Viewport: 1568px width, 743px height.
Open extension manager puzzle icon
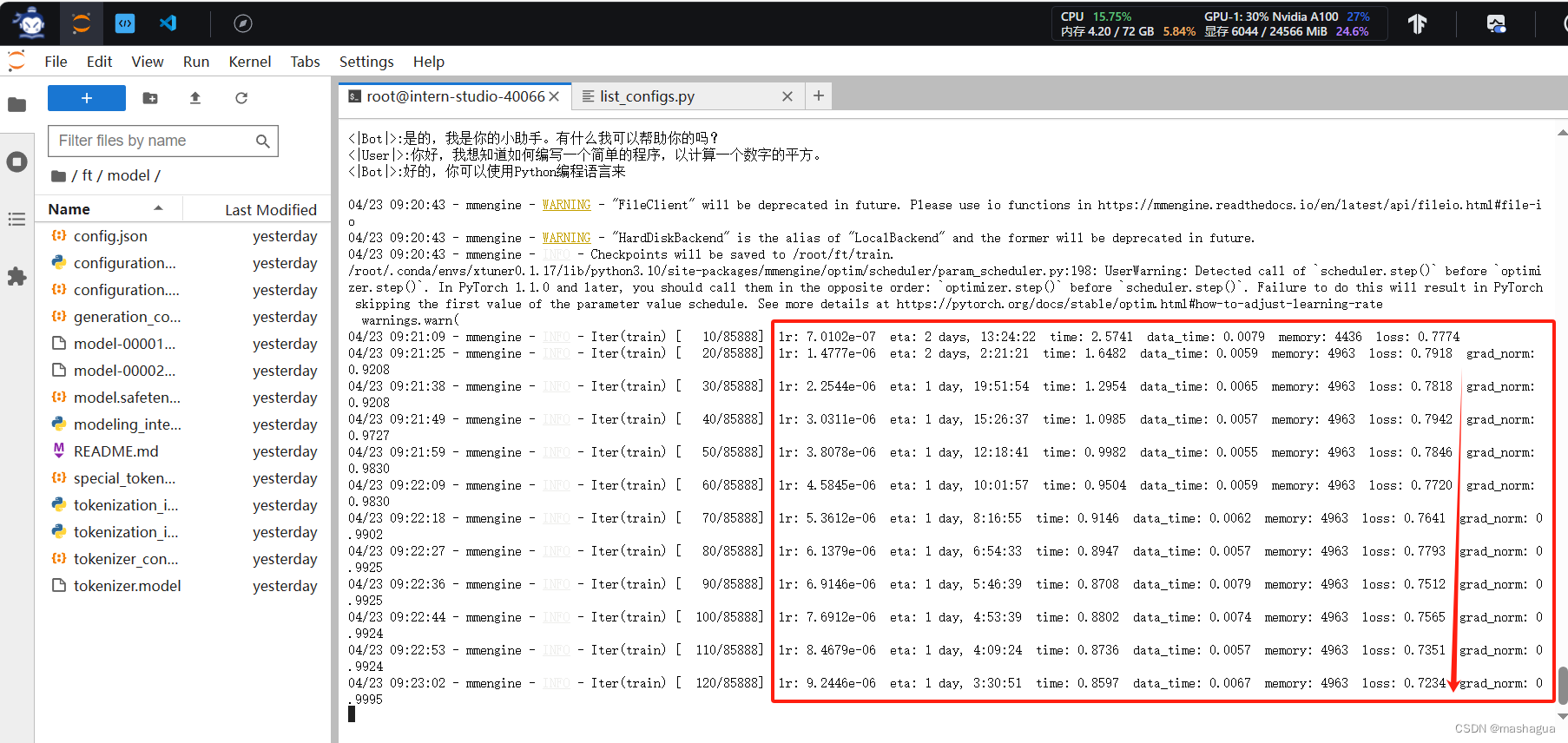click(16, 277)
